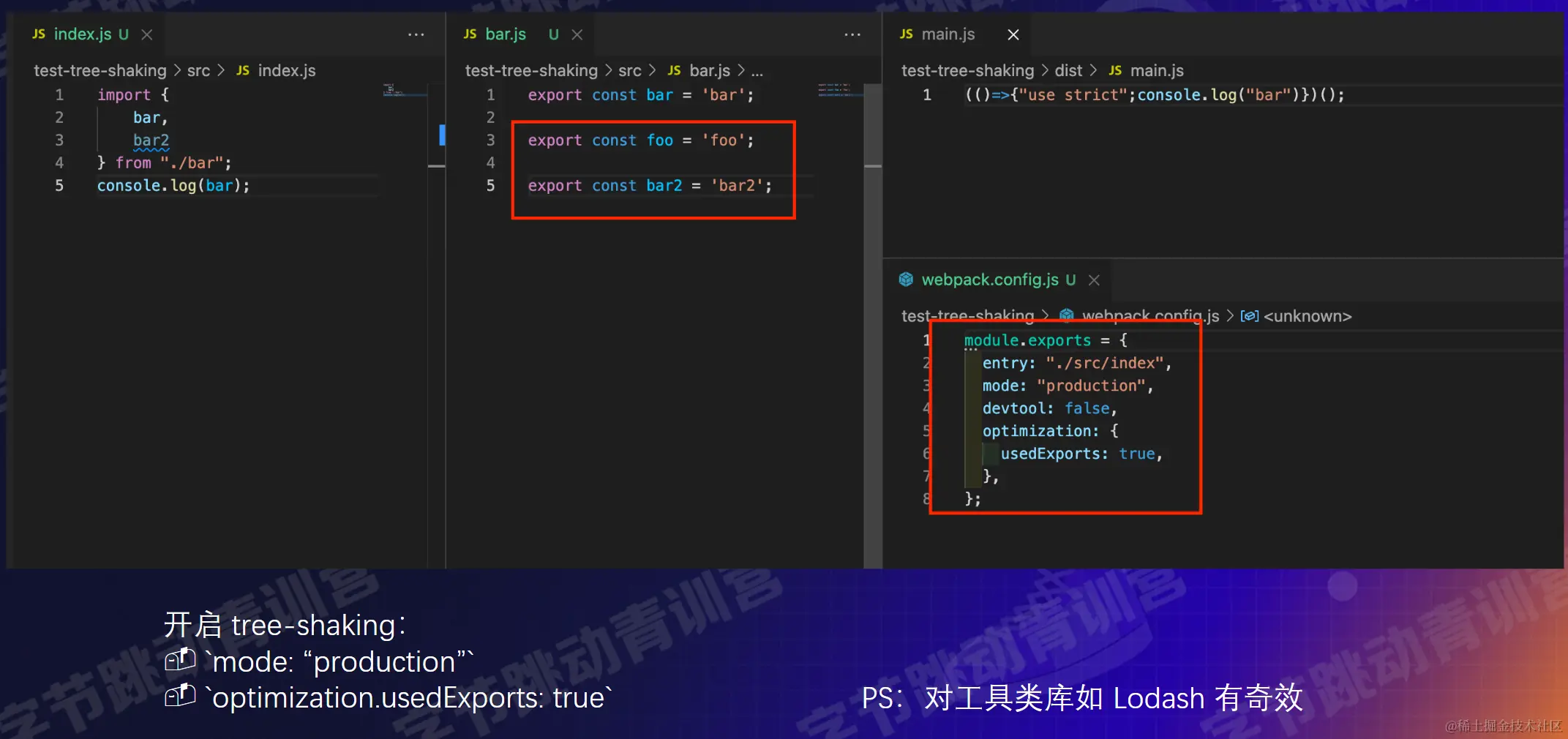Open test-tree-shaking breadcrumb in index.js editor

[x=100, y=71]
